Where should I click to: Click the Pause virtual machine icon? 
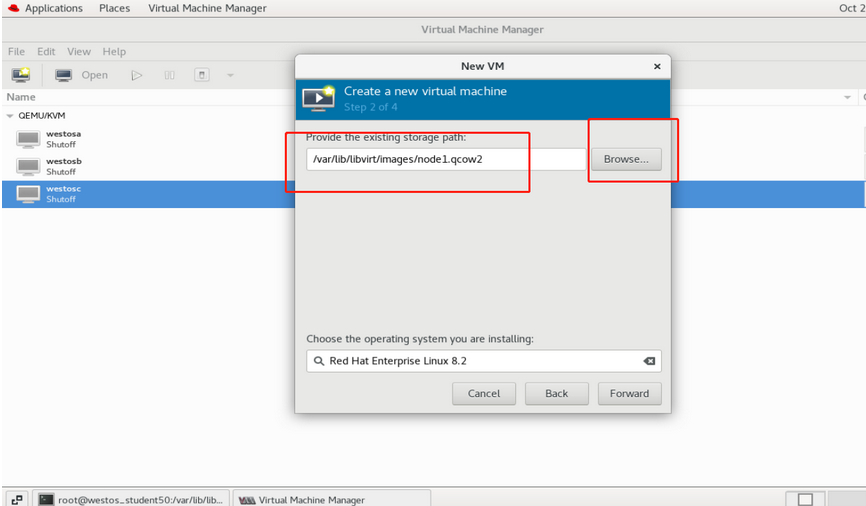pyautogui.click(x=170, y=75)
